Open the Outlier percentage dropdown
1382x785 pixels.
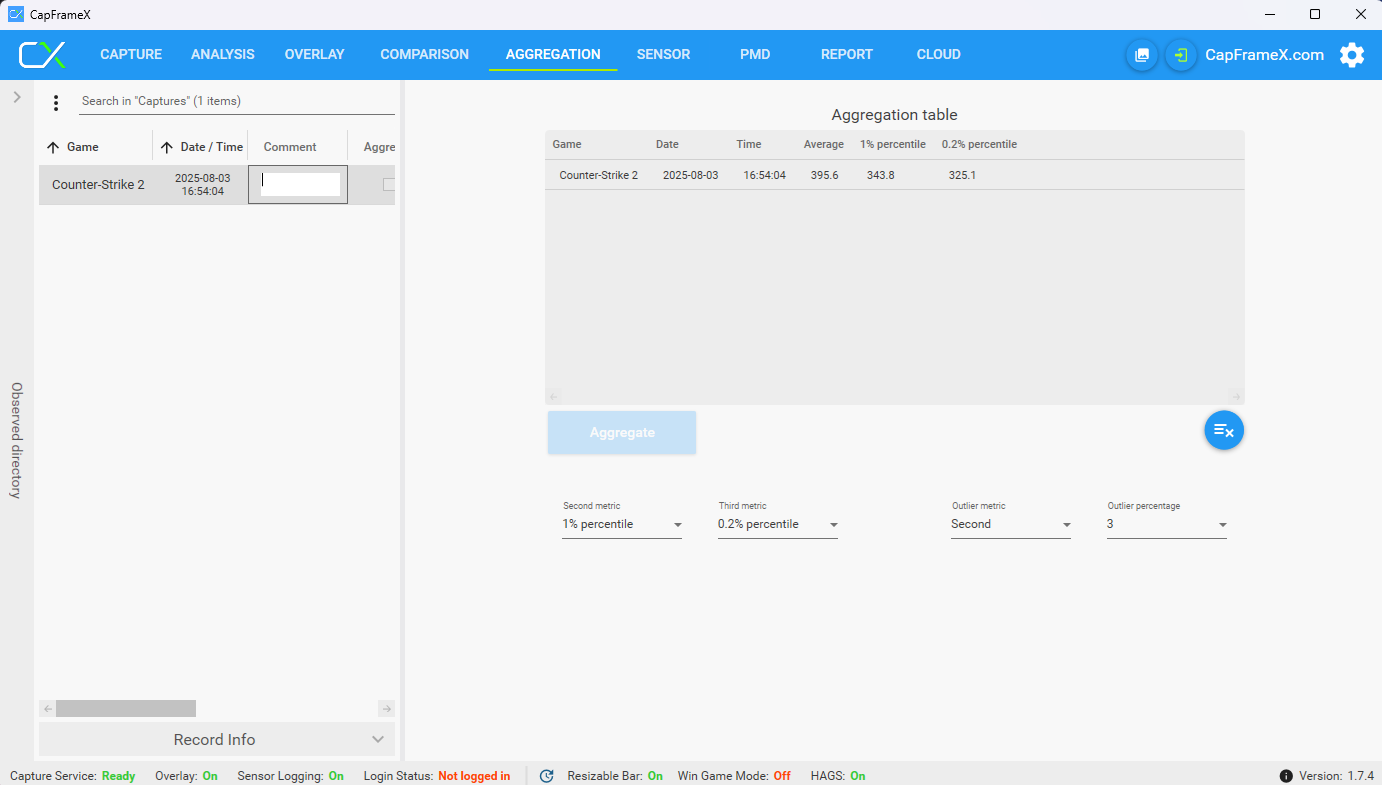[1167, 525]
